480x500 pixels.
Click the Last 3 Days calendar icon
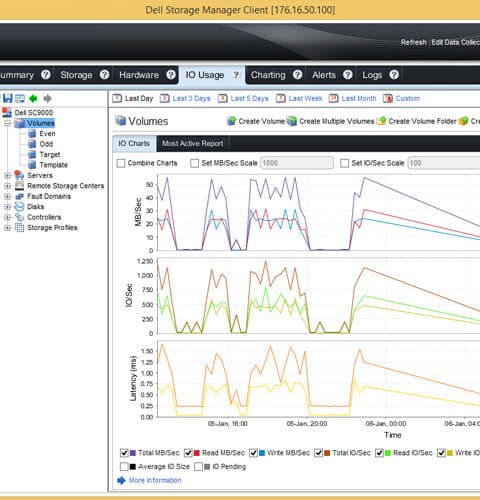[165, 98]
